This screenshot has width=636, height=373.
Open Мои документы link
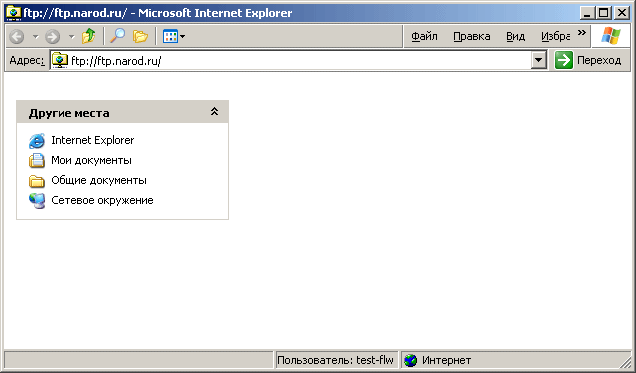point(91,160)
